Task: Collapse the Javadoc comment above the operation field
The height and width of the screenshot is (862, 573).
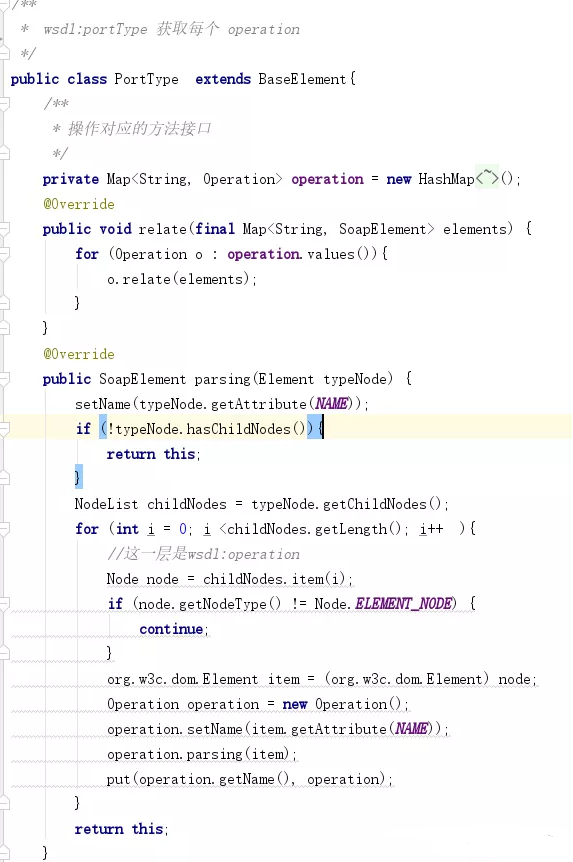Action: coord(4,103)
